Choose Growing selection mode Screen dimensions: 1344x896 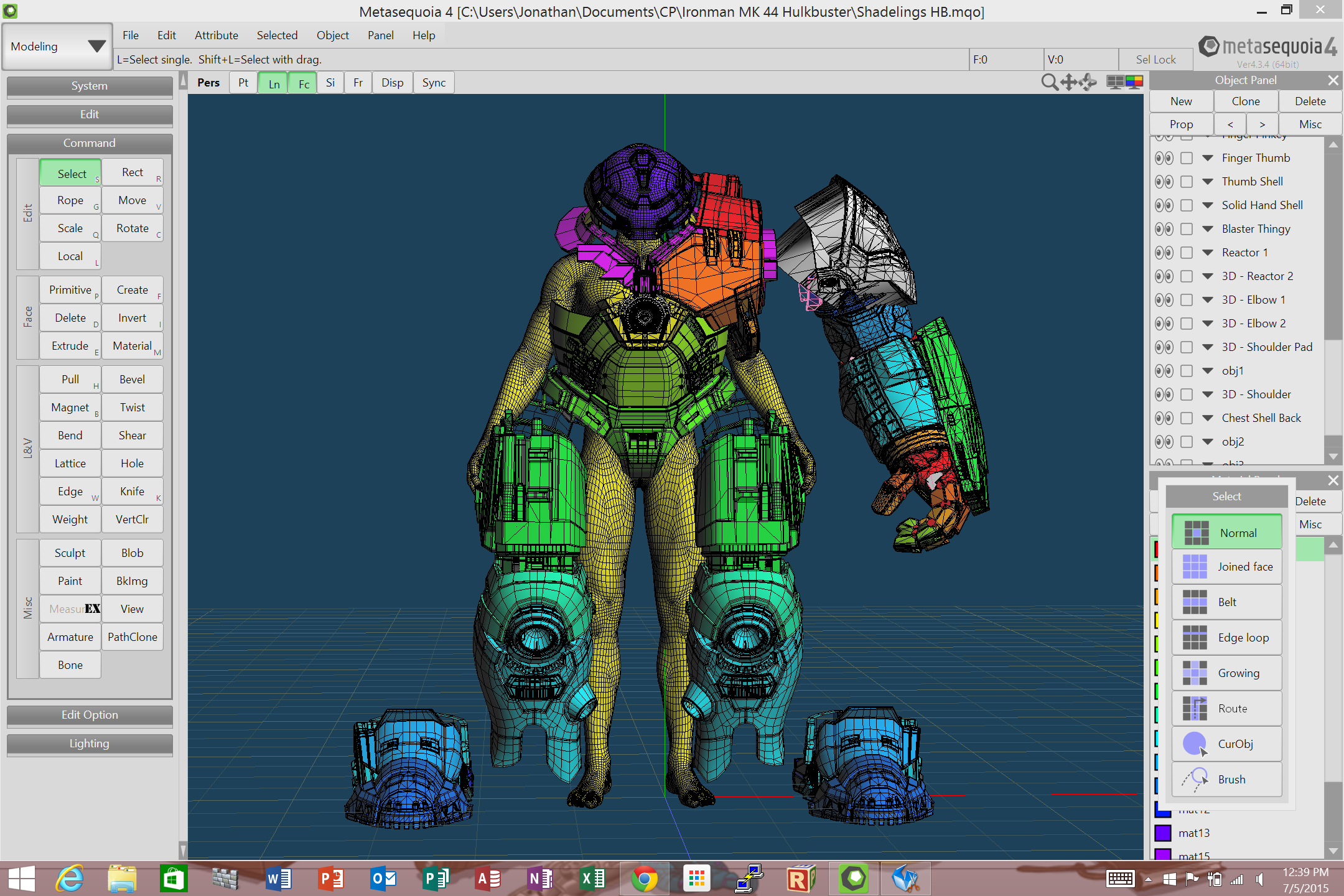1226,673
